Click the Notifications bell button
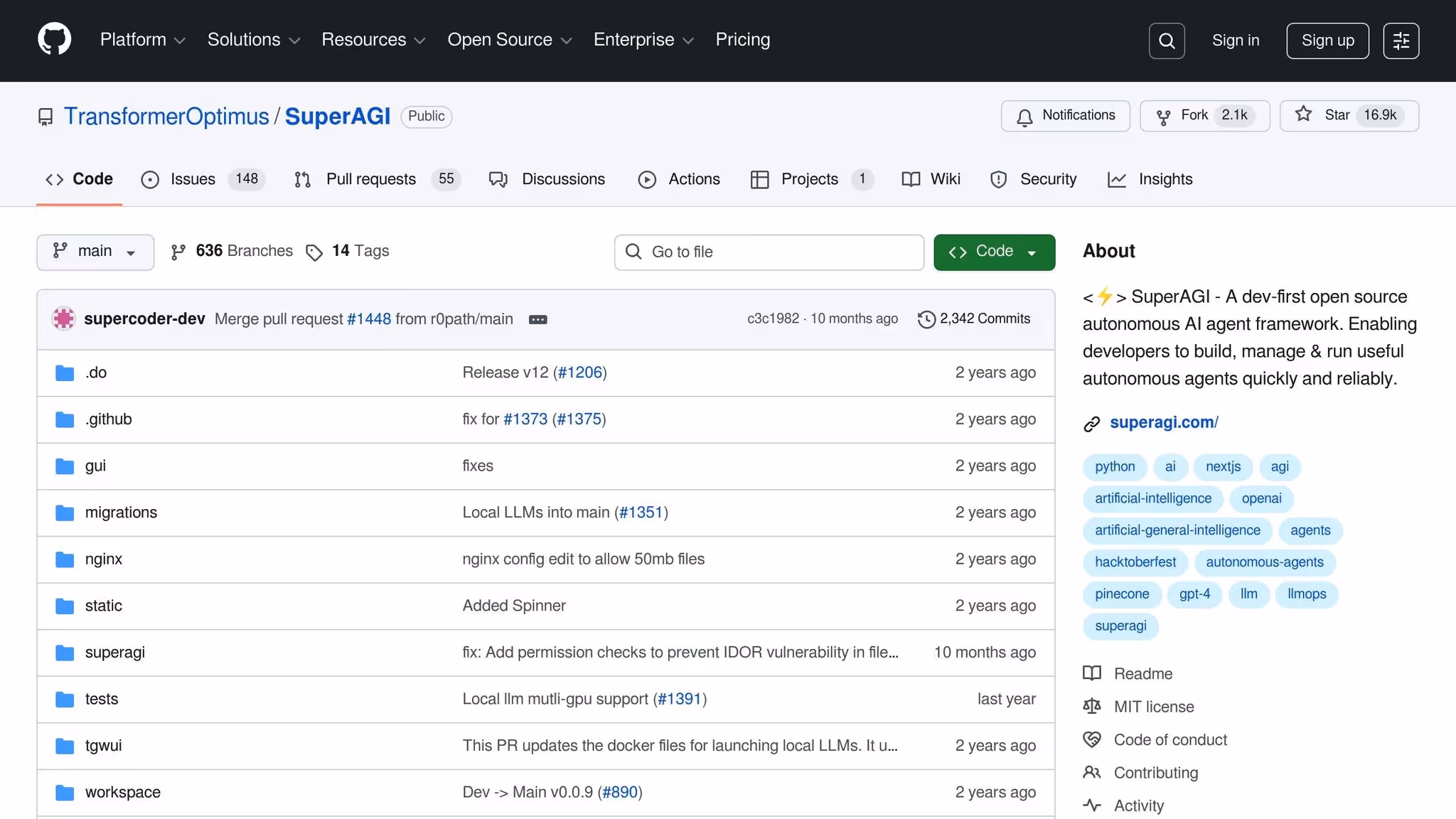Viewport: 1456px width, 819px height. point(1065,115)
